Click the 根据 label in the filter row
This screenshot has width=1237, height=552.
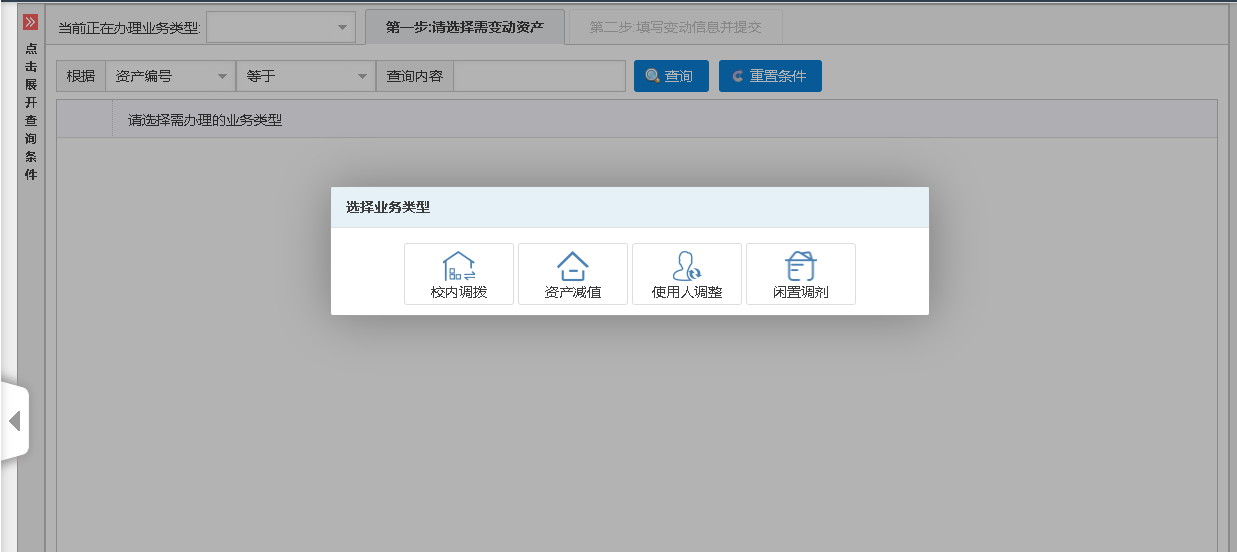pyautogui.click(x=81, y=76)
